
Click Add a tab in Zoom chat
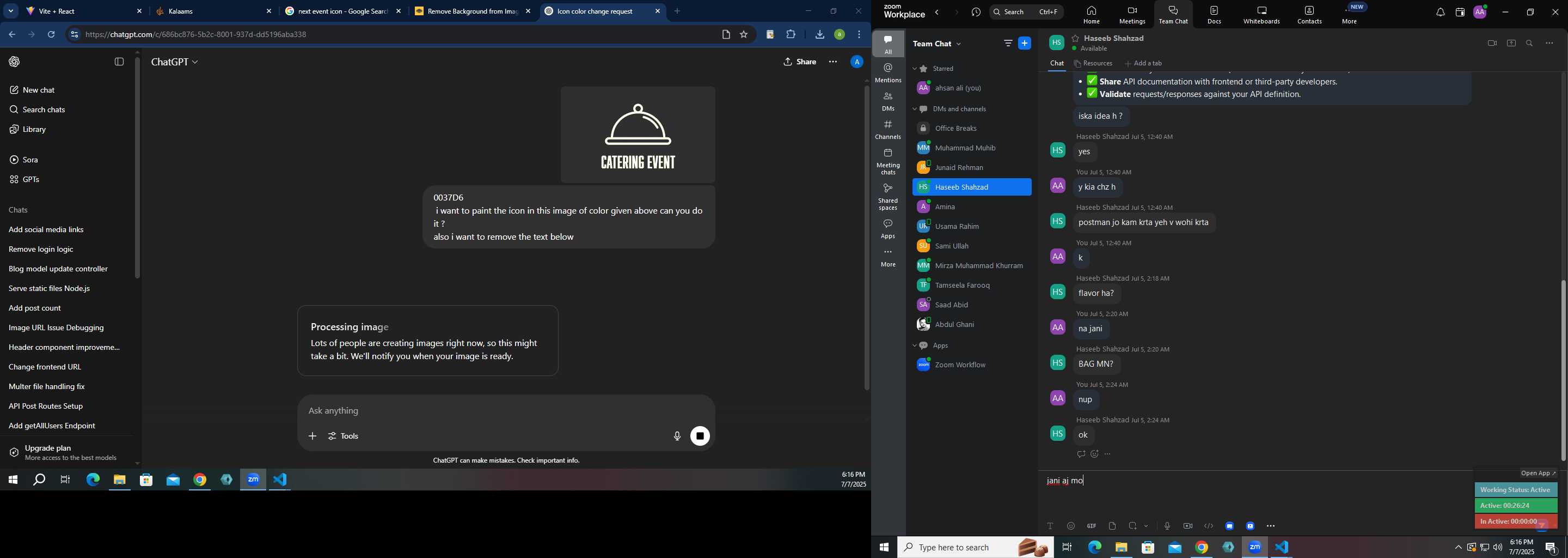(x=1144, y=63)
